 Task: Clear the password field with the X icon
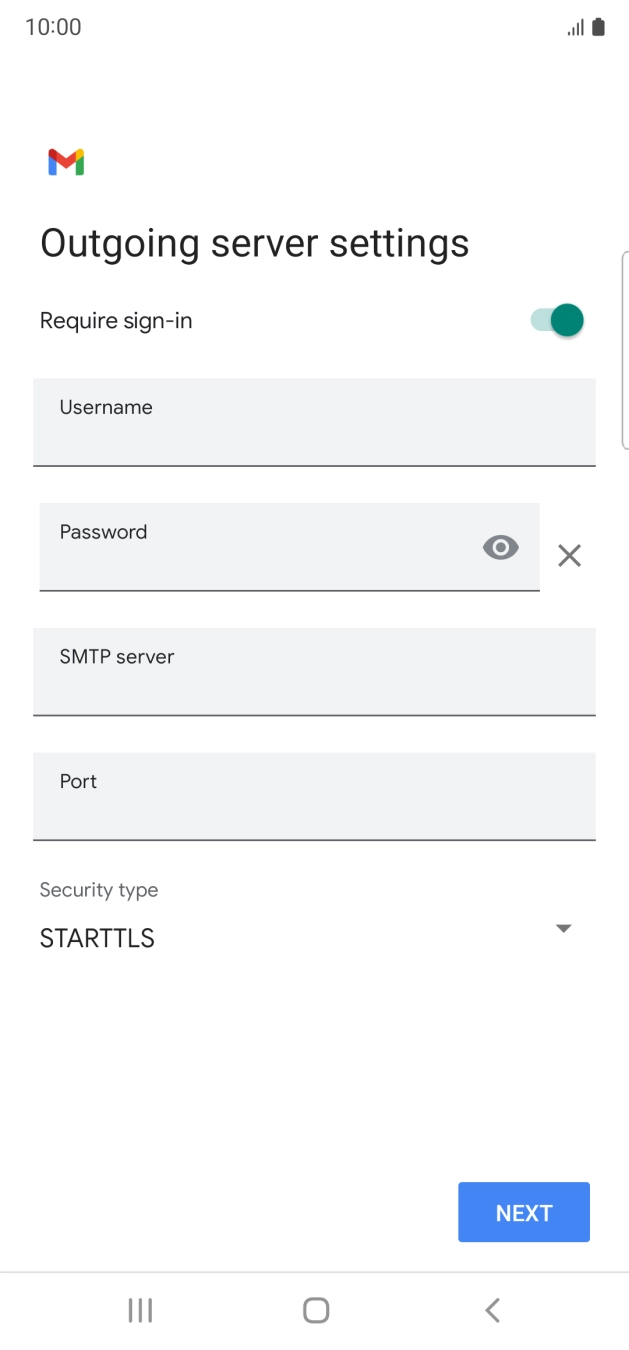click(569, 555)
